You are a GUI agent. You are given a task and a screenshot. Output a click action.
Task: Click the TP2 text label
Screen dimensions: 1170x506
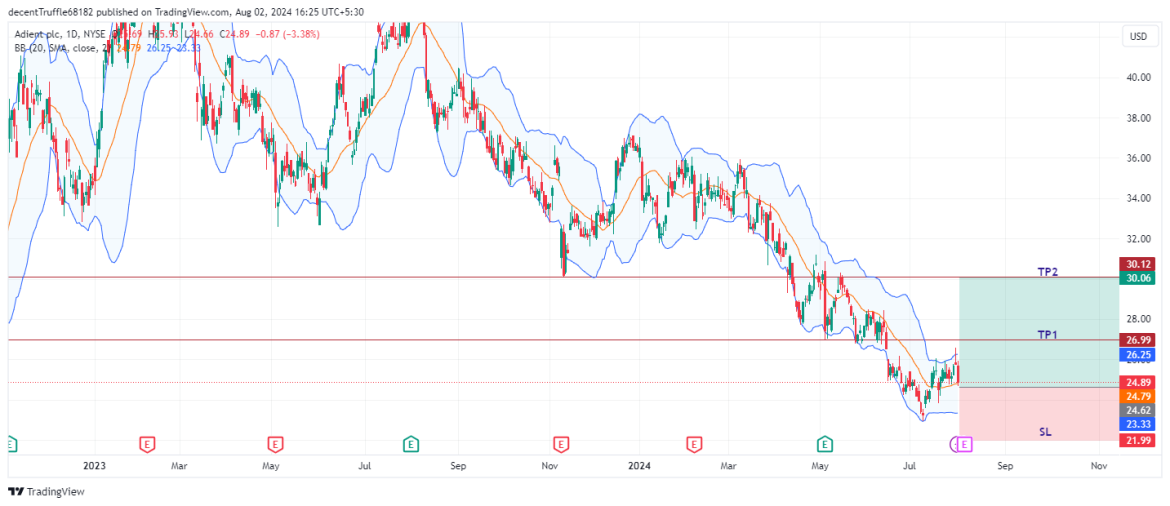1047,271
